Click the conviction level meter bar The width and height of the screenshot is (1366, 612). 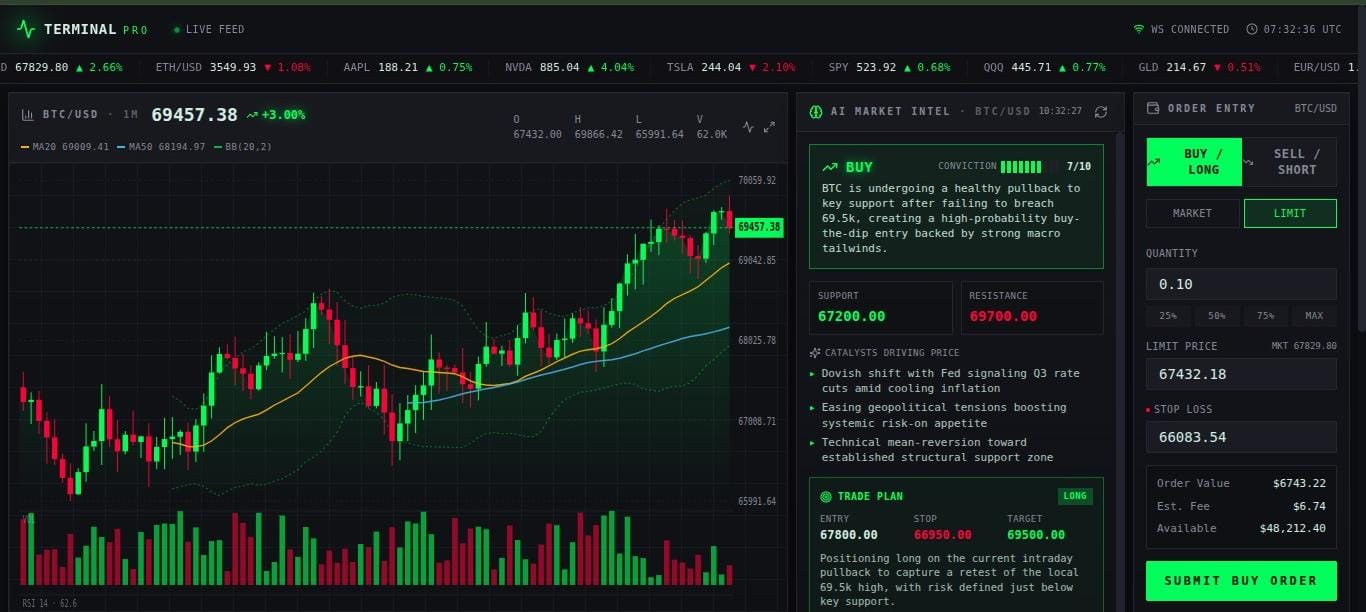pos(1029,167)
